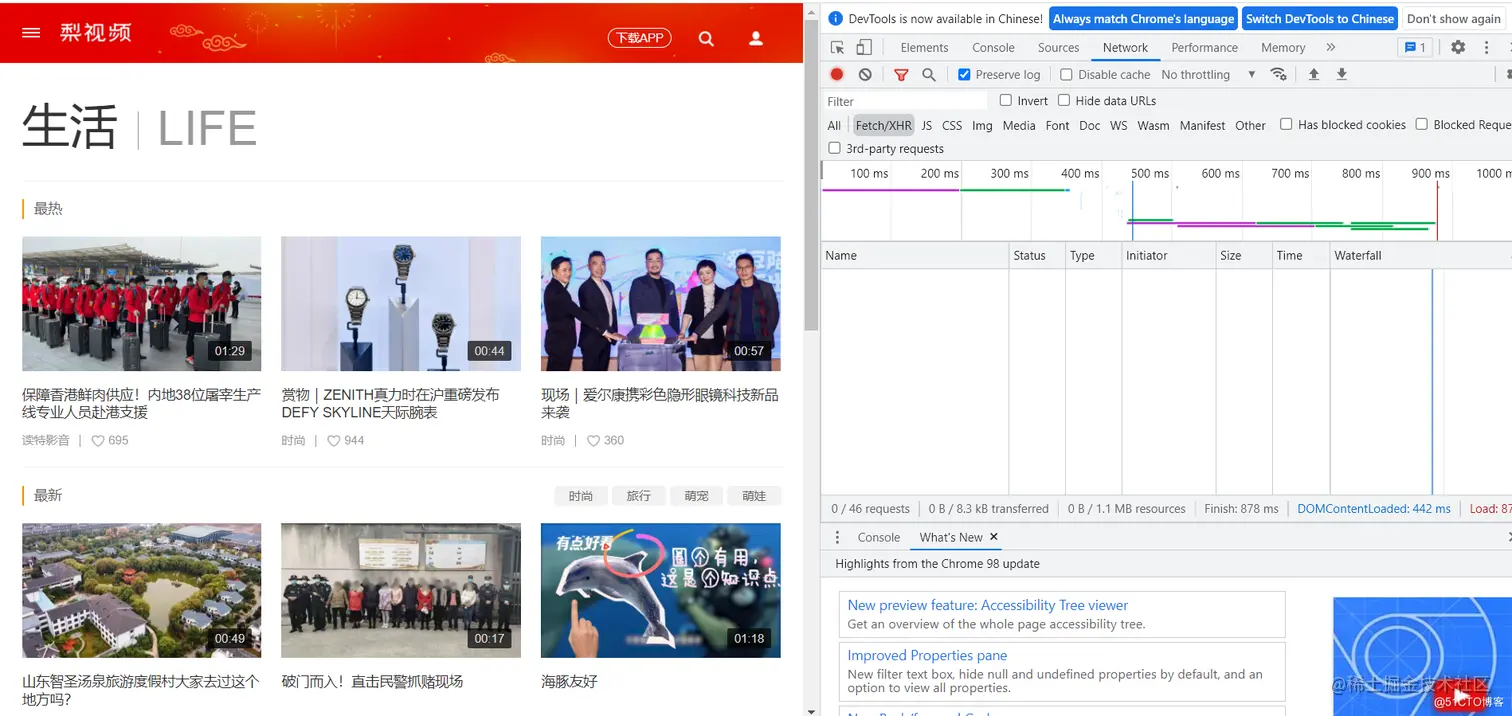Close the What's New drawer tab
Image resolution: width=1512 pixels, height=716 pixels.
[x=994, y=537]
